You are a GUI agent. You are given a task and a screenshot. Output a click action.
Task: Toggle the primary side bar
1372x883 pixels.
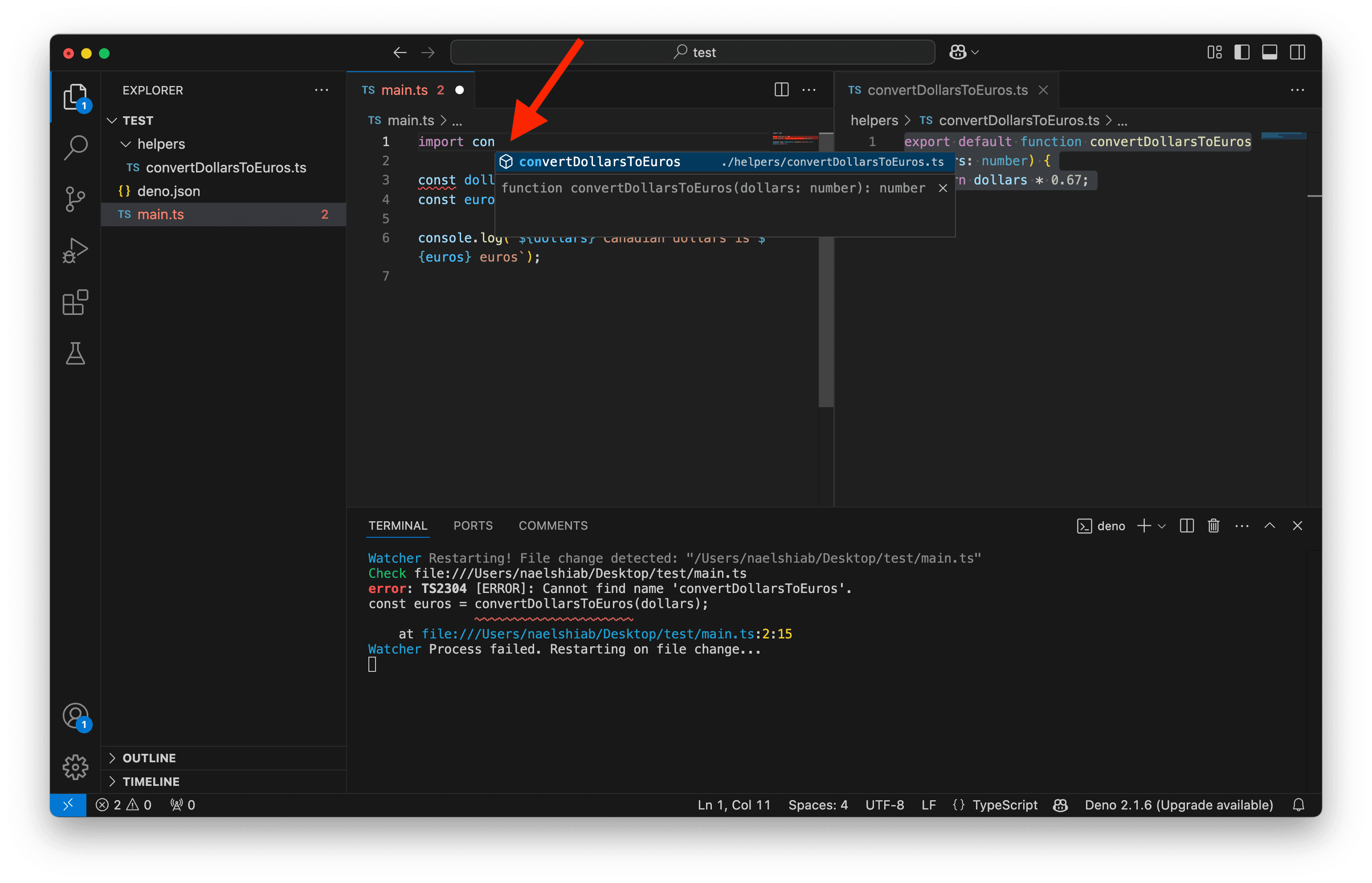(1242, 53)
